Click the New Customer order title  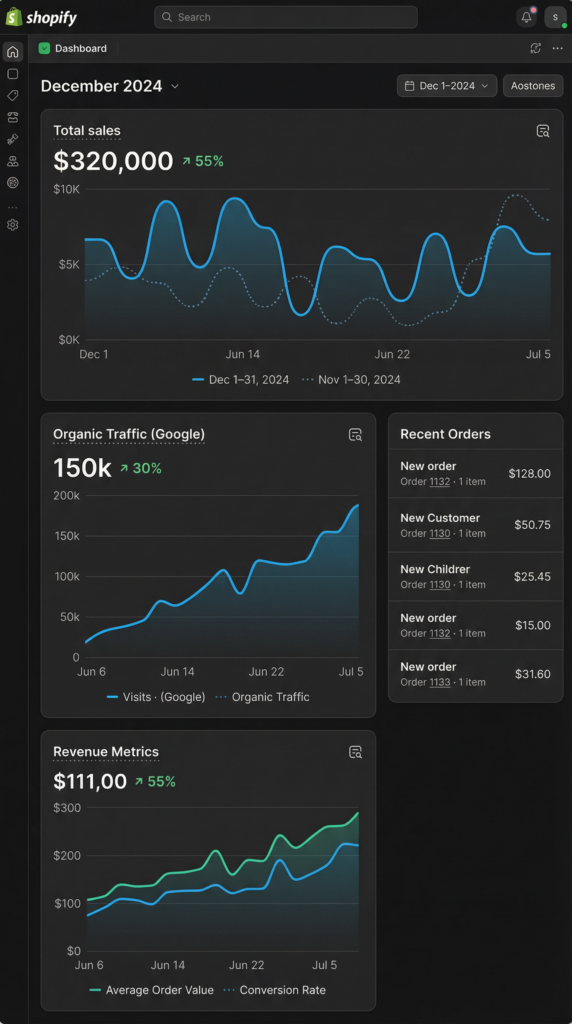440,518
